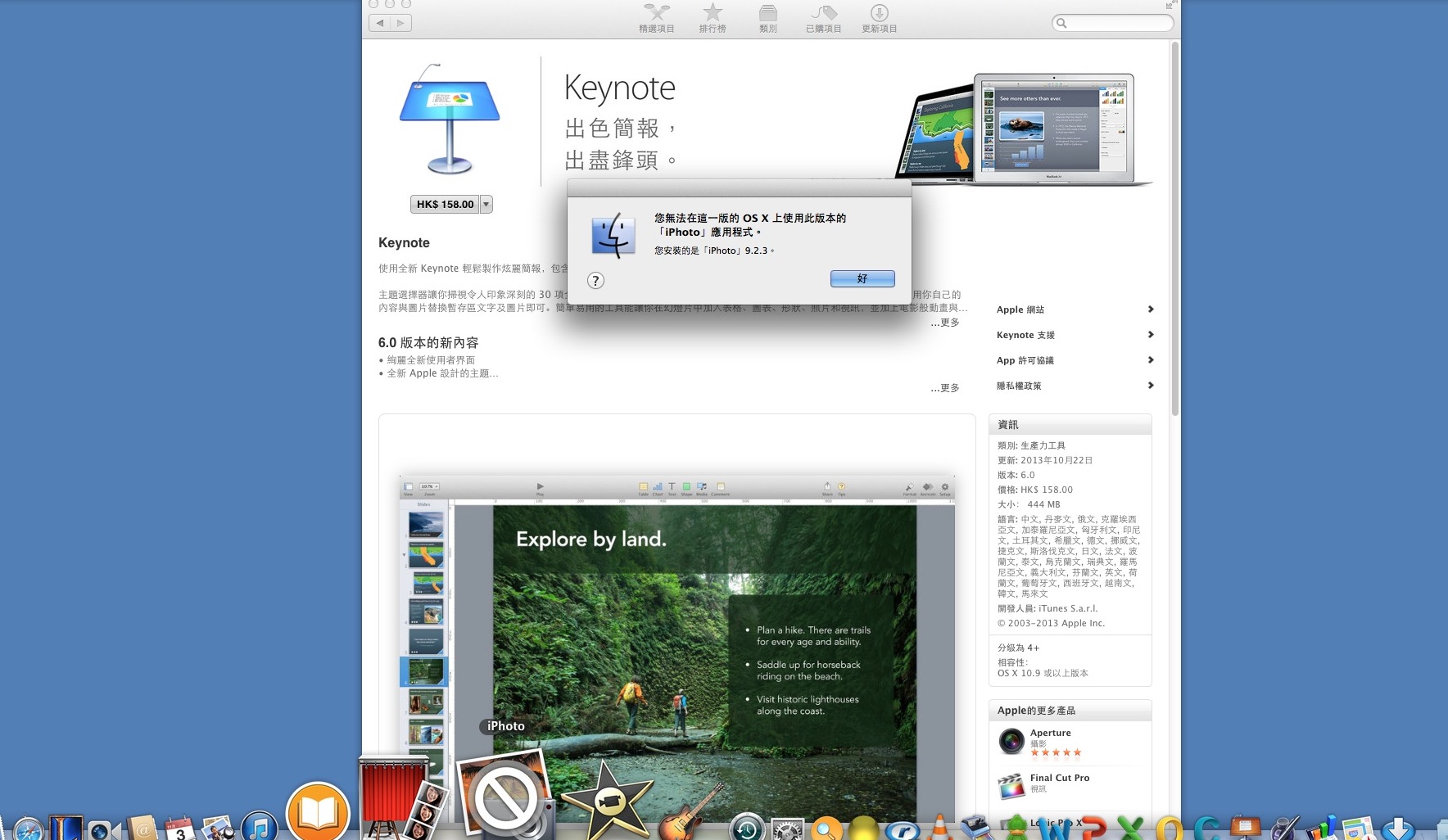1448x840 pixels.
Task: Buy Keynote with the HK$ 158.00 button
Action: pyautogui.click(x=445, y=204)
